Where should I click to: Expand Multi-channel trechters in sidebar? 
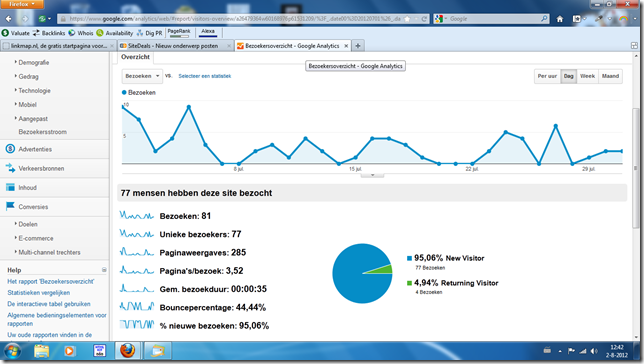[49, 252]
